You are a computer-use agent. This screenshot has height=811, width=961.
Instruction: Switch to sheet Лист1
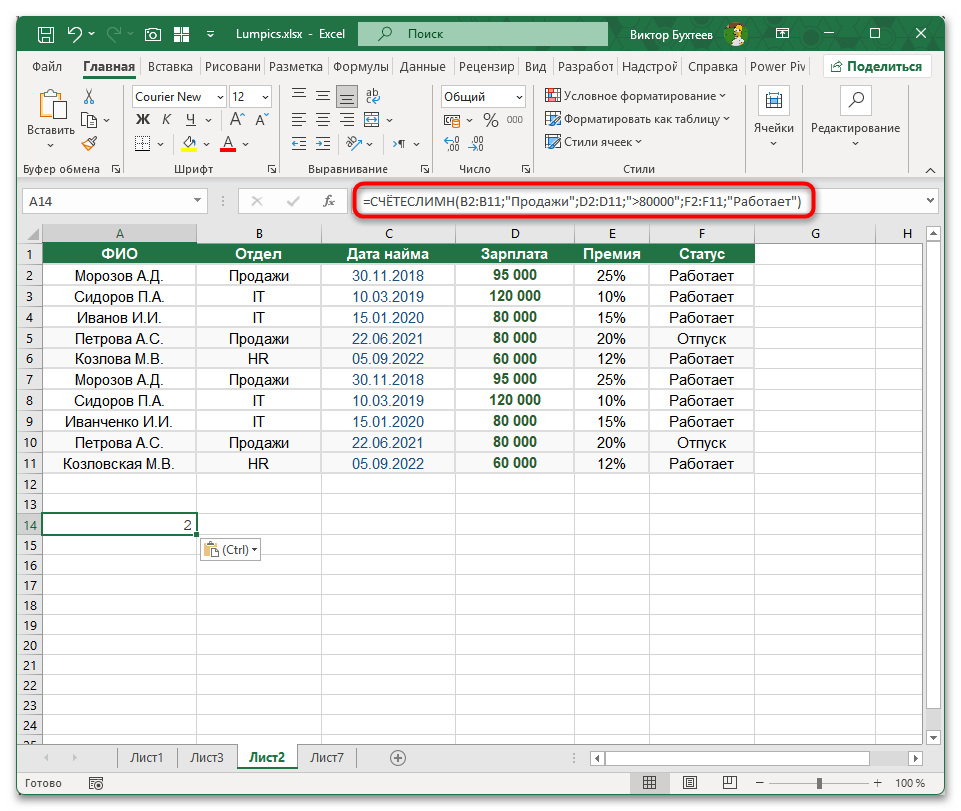(x=146, y=758)
